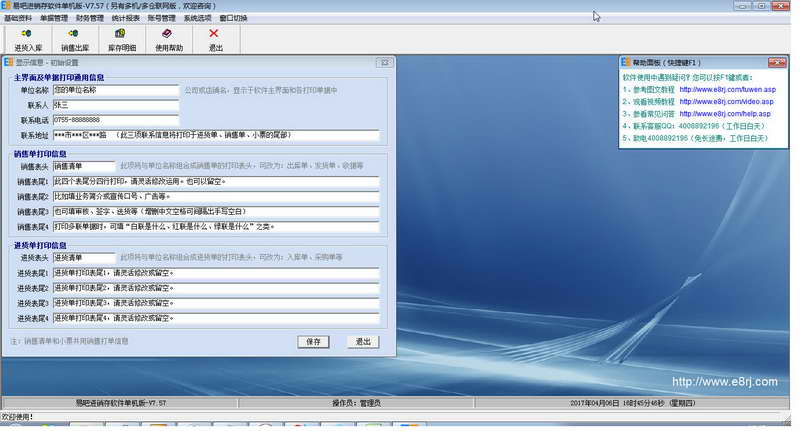Click the red X 退出 toolbar icon

(215, 39)
